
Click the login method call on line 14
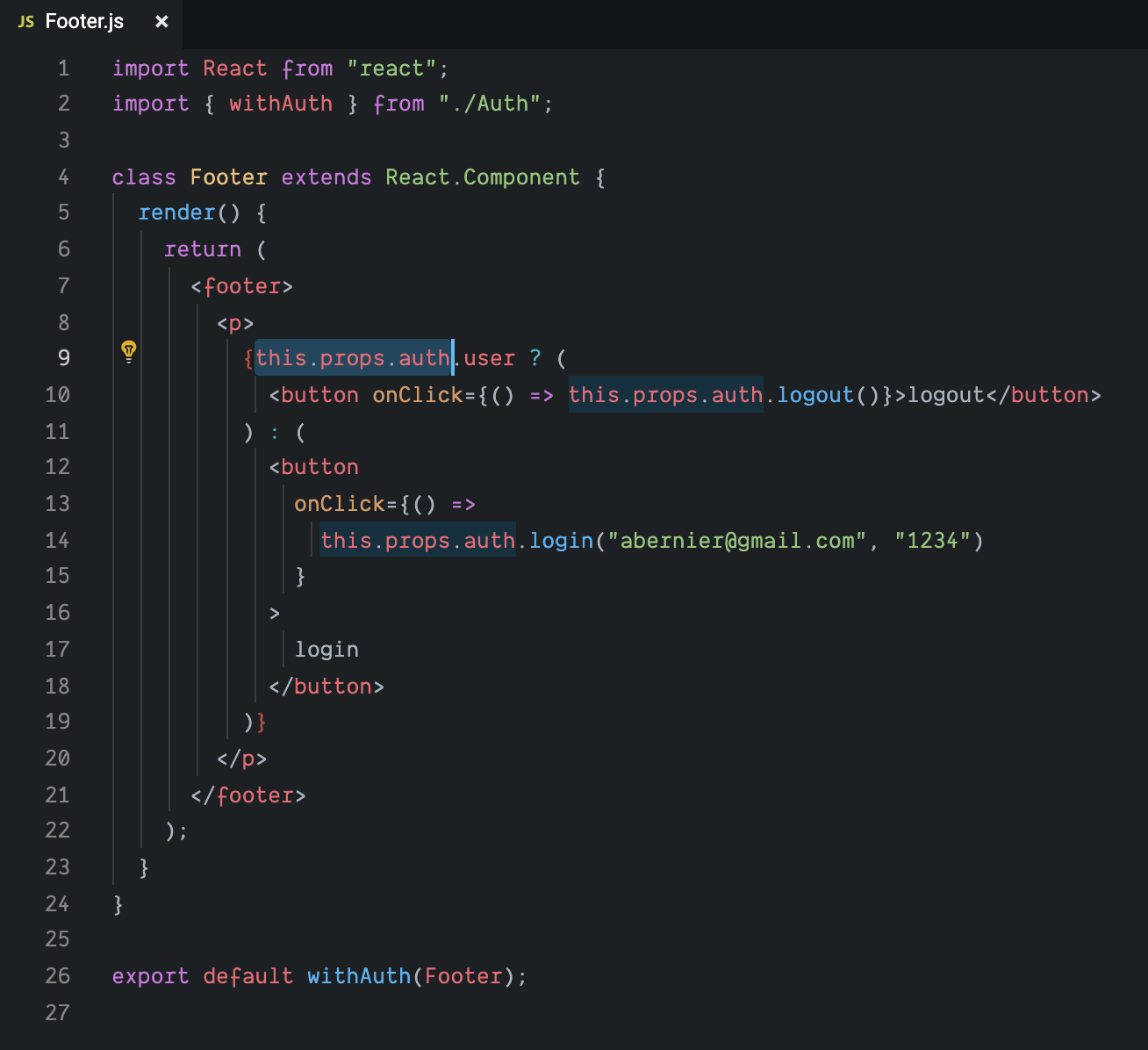click(x=562, y=541)
